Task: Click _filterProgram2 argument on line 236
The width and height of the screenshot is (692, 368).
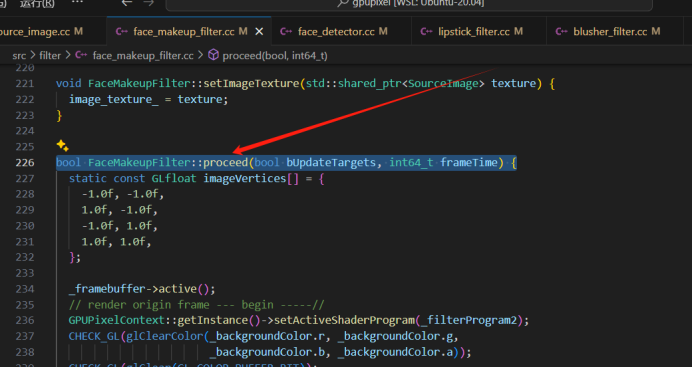Action: click(469, 320)
